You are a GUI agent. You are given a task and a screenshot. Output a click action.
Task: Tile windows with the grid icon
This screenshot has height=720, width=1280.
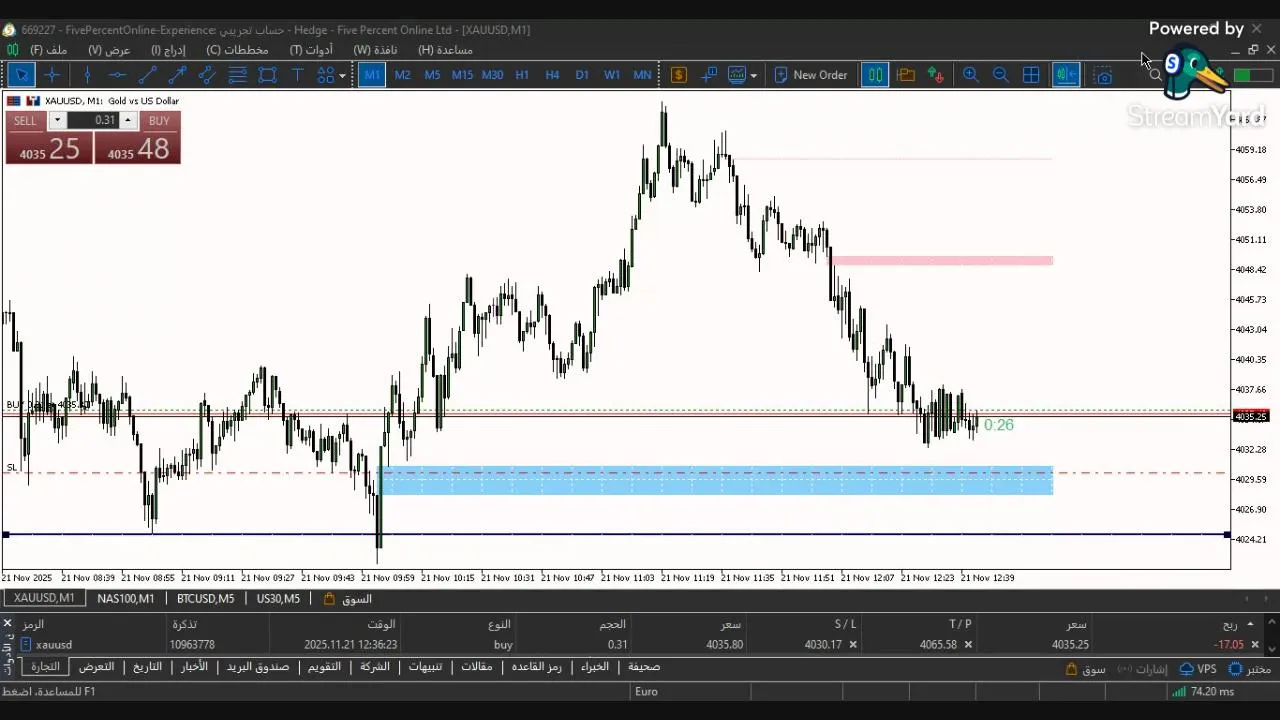(x=1031, y=75)
